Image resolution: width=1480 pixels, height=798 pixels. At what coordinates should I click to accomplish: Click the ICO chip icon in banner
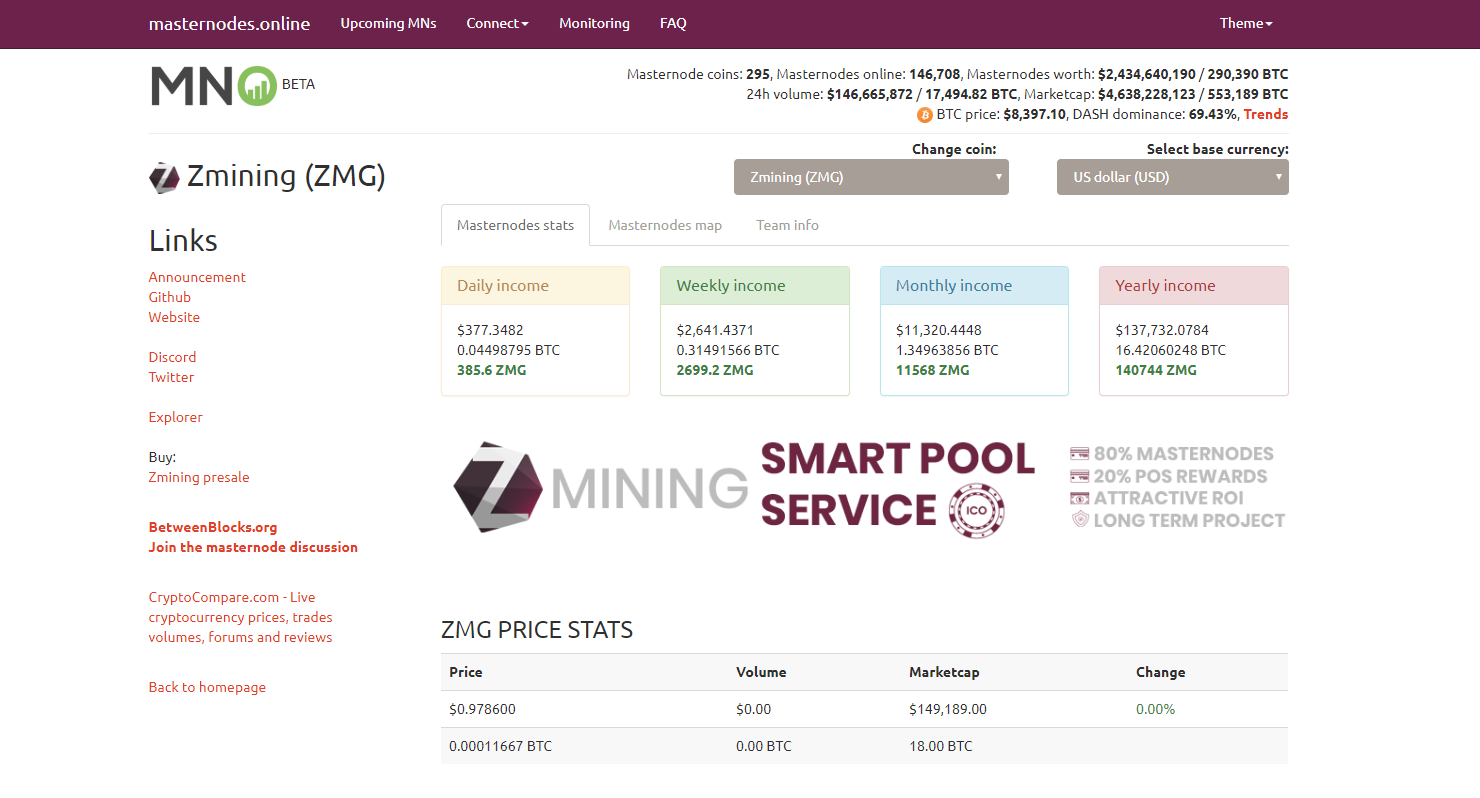(x=976, y=510)
